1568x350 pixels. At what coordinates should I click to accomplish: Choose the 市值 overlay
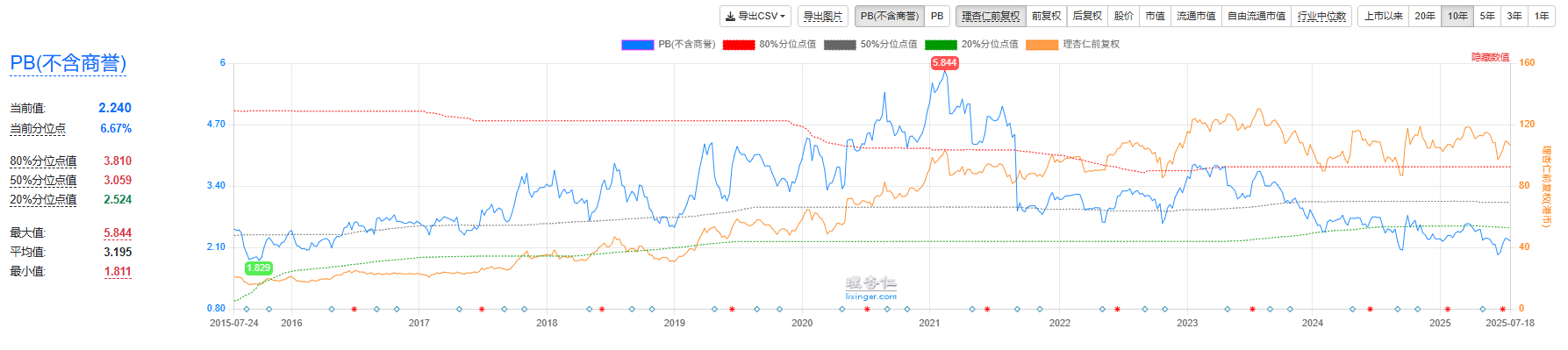click(x=1156, y=16)
